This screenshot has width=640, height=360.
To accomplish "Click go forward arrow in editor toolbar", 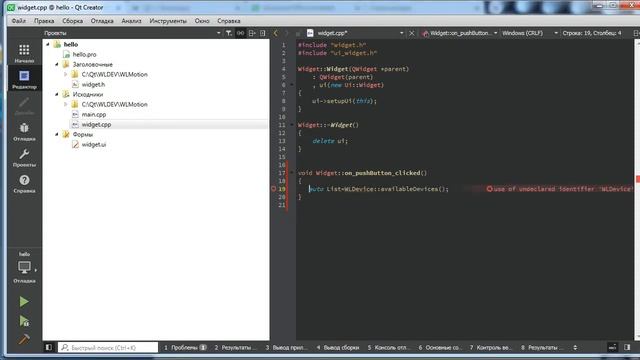I will tap(287, 33).
